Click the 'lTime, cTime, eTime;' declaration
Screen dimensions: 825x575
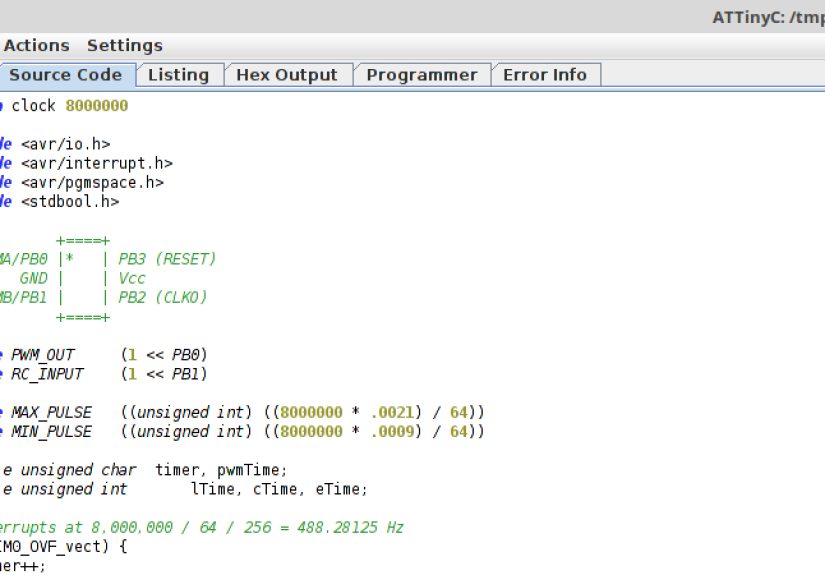(279, 489)
